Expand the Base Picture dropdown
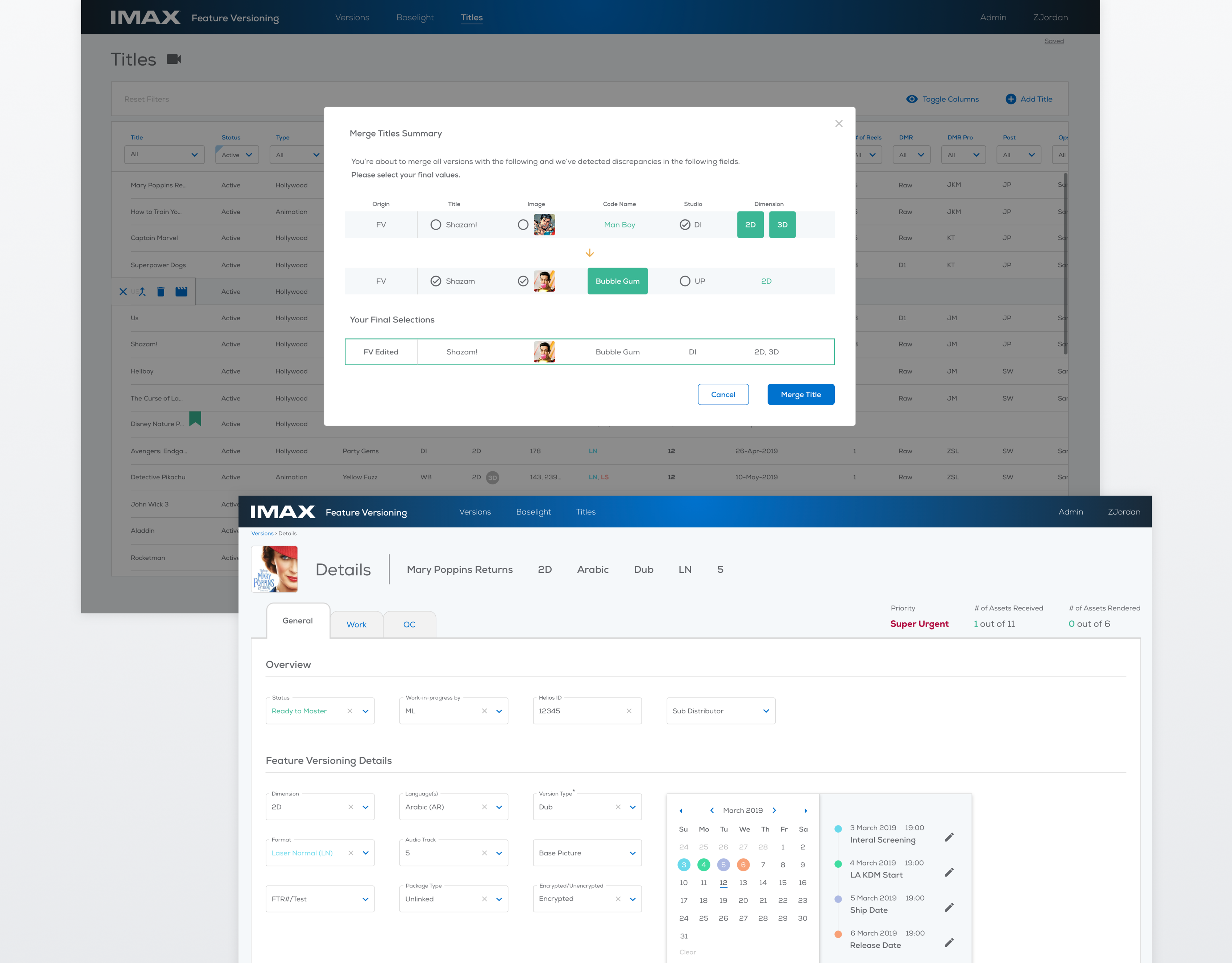Viewport: 1232px width, 963px height. 587,853
